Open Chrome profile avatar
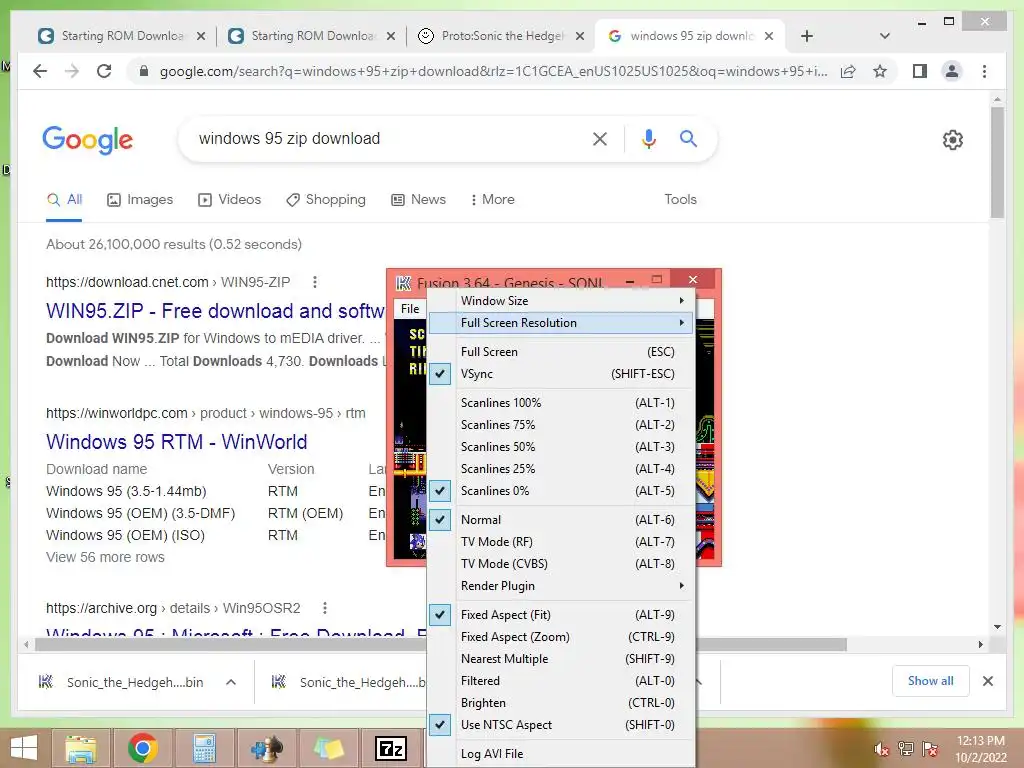Viewport: 1024px width, 768px height. pyautogui.click(x=952, y=71)
